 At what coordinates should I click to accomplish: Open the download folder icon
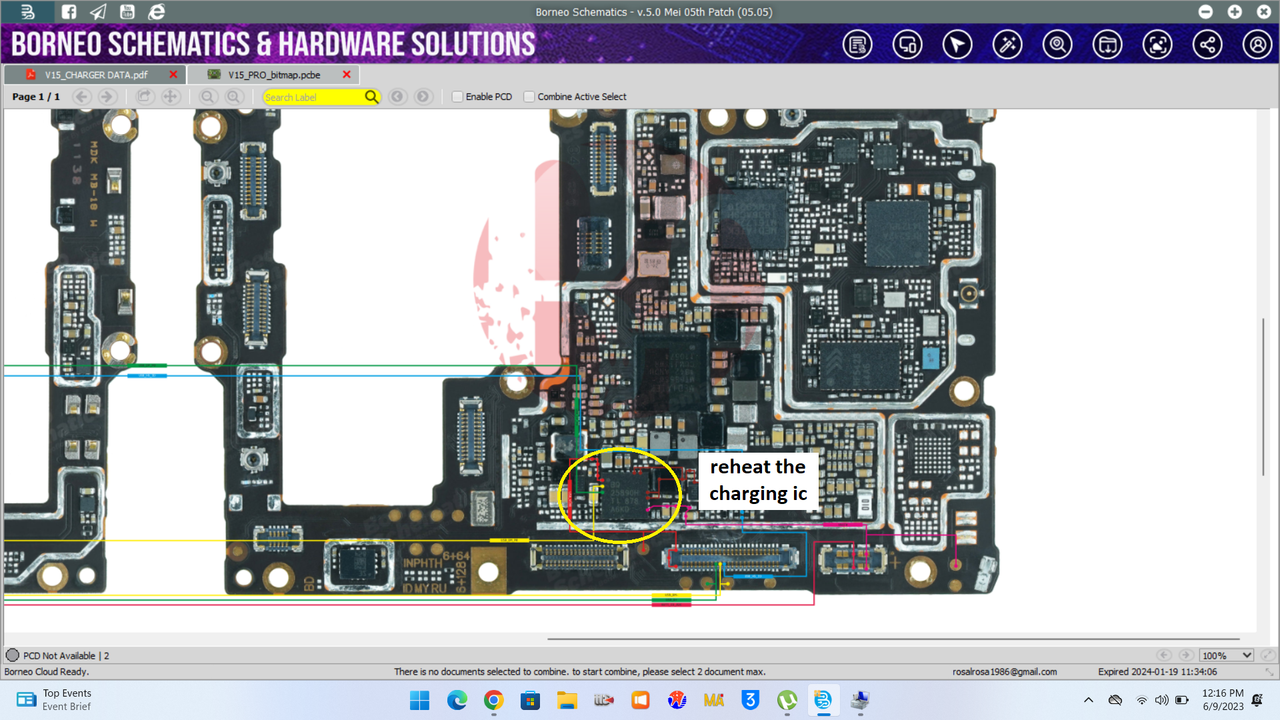point(1107,45)
